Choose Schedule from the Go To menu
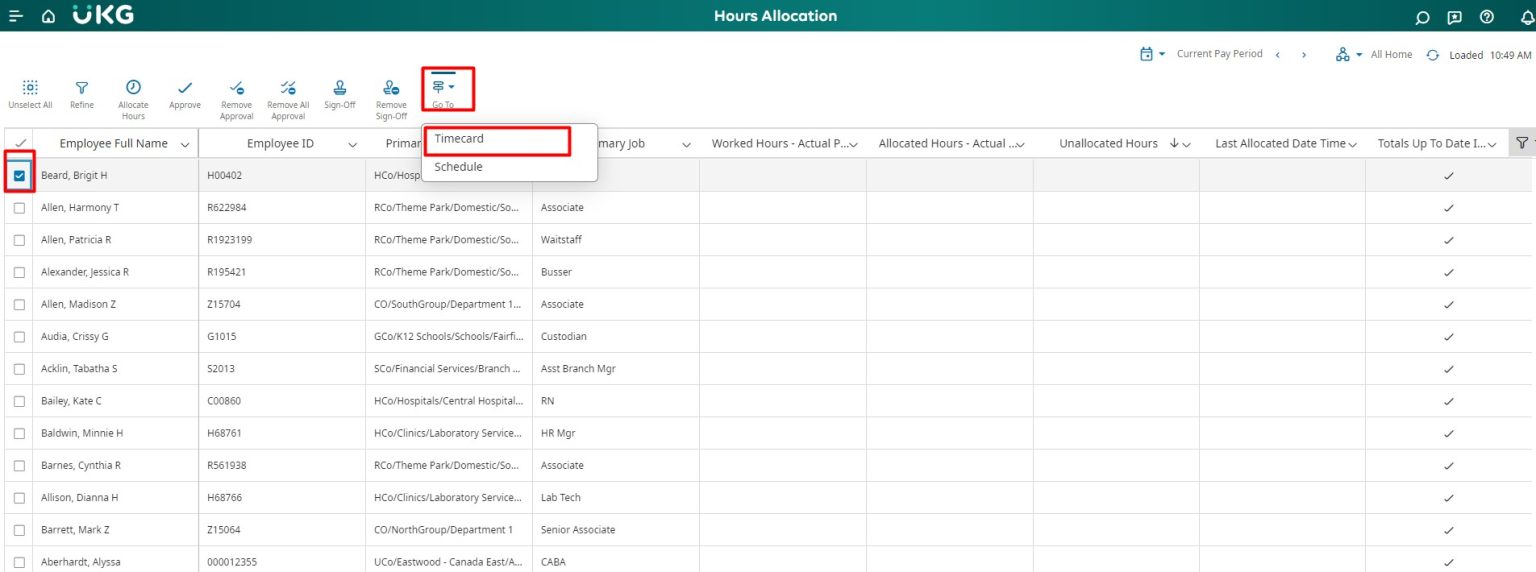The height and width of the screenshot is (572, 1536). pos(458,167)
